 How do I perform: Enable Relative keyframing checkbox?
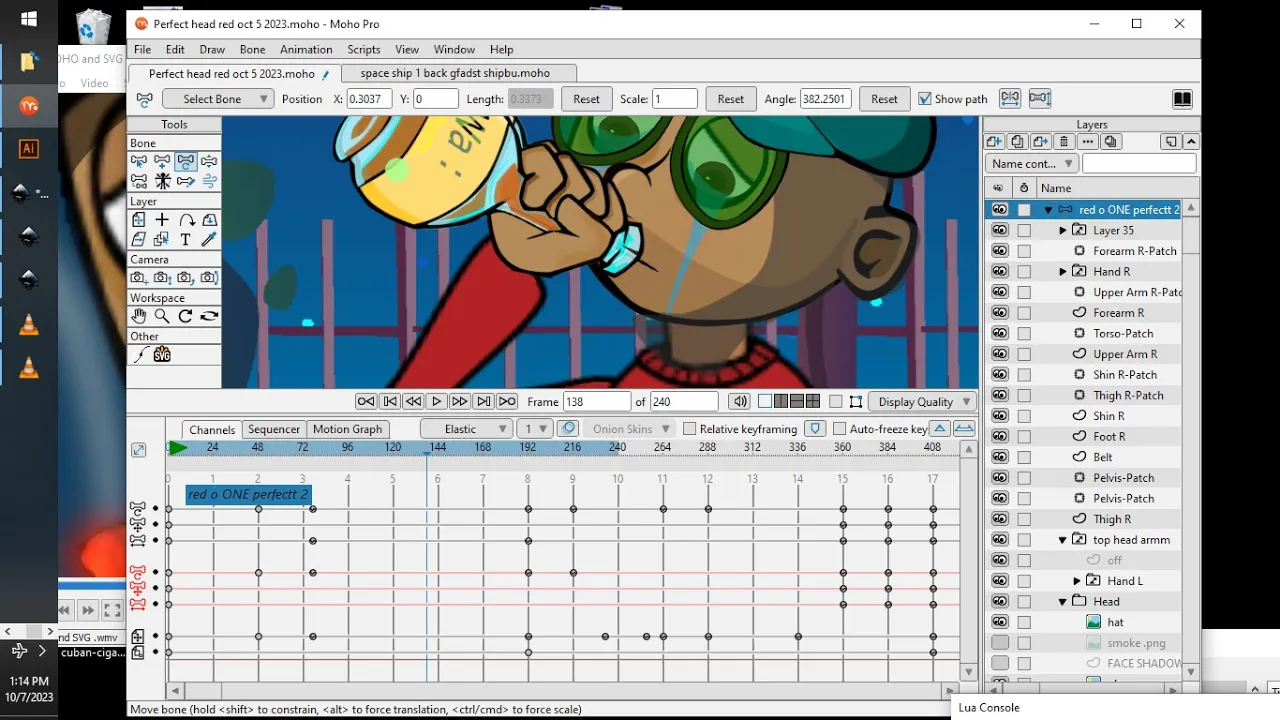pyautogui.click(x=689, y=429)
